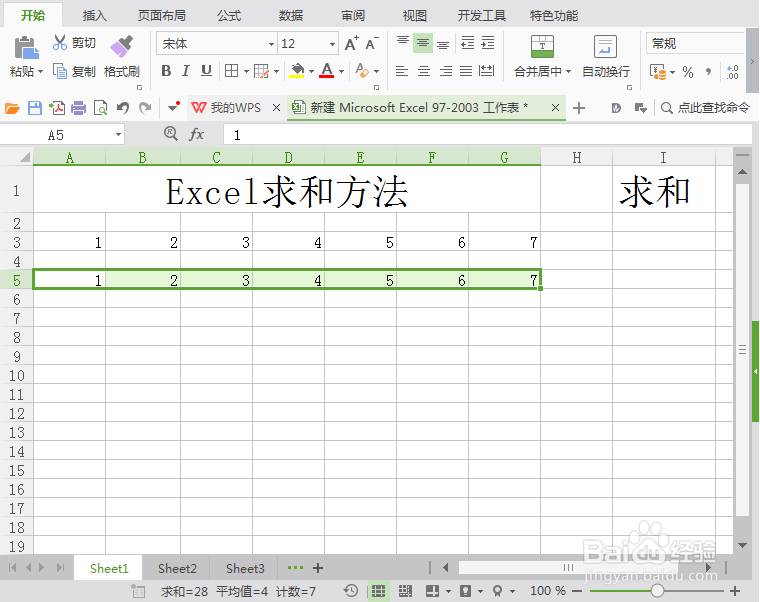
Task: Click the Print icon
Action: pyautogui.click(x=79, y=108)
